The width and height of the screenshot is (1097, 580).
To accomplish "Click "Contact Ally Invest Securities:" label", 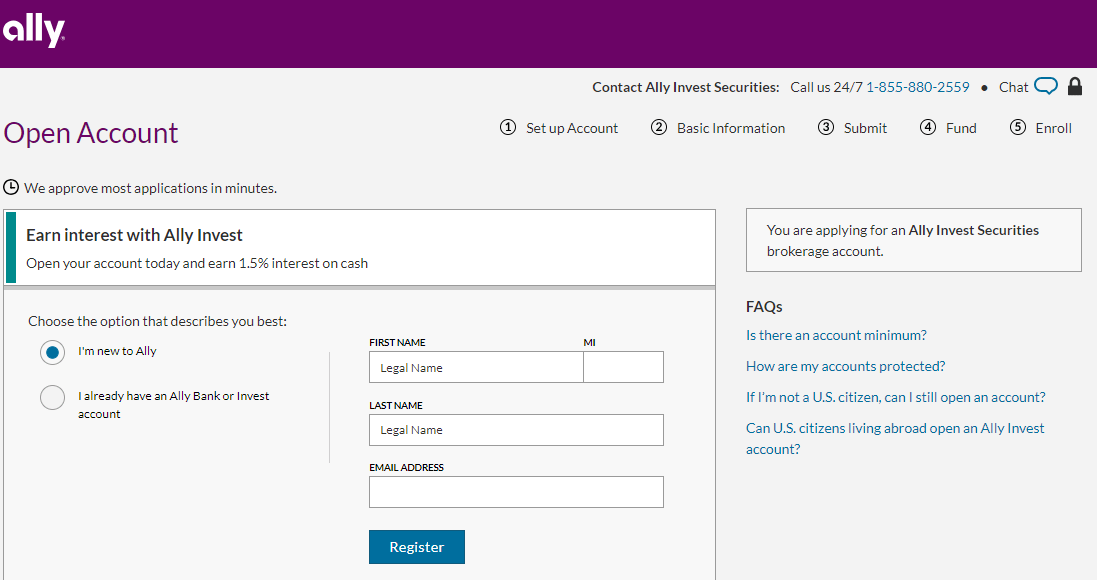I will point(686,87).
